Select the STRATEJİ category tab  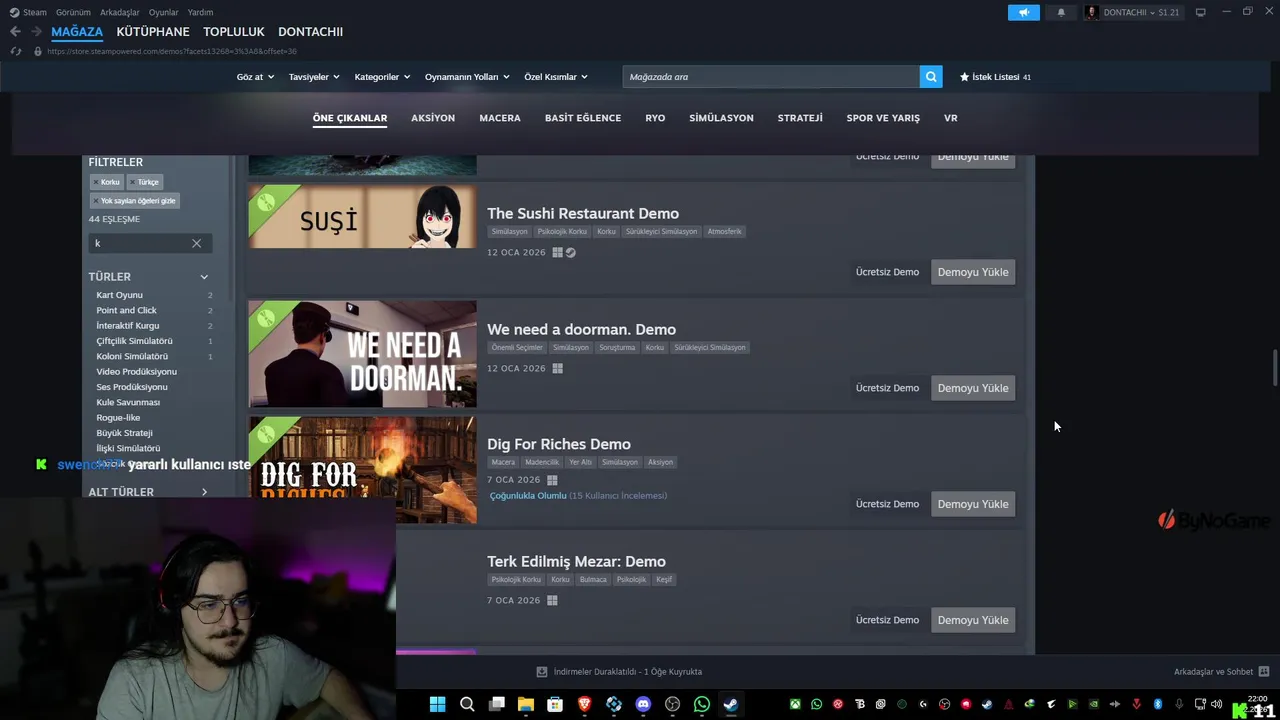pyautogui.click(x=800, y=118)
